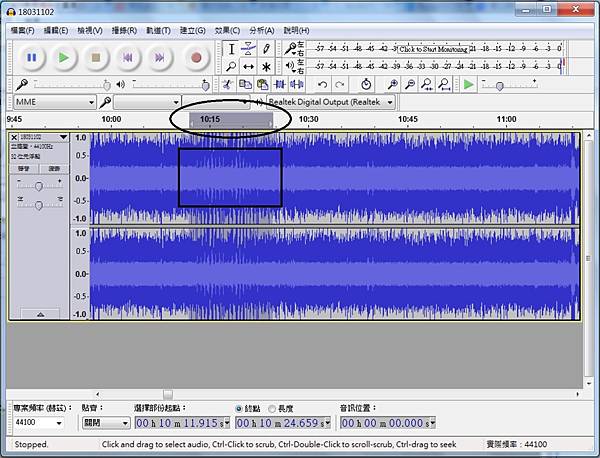
Task: Select the Draw pencil tool
Action: tap(266, 48)
